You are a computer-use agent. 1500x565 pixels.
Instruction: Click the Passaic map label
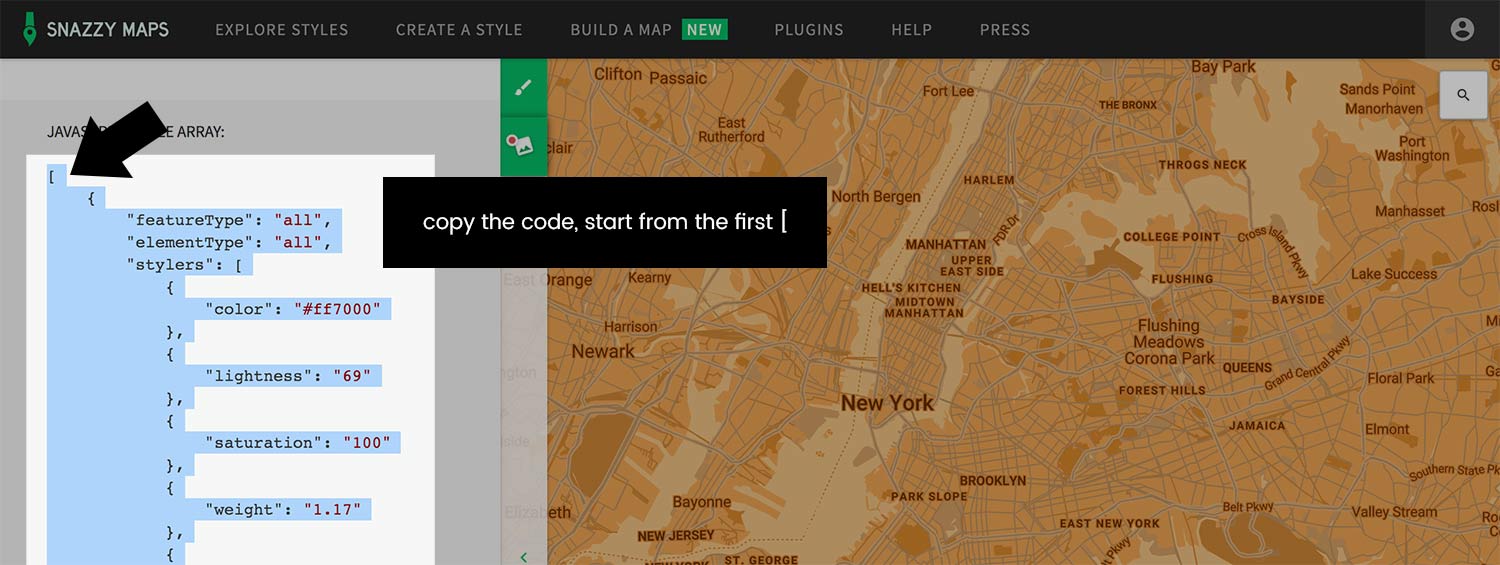pos(678,77)
